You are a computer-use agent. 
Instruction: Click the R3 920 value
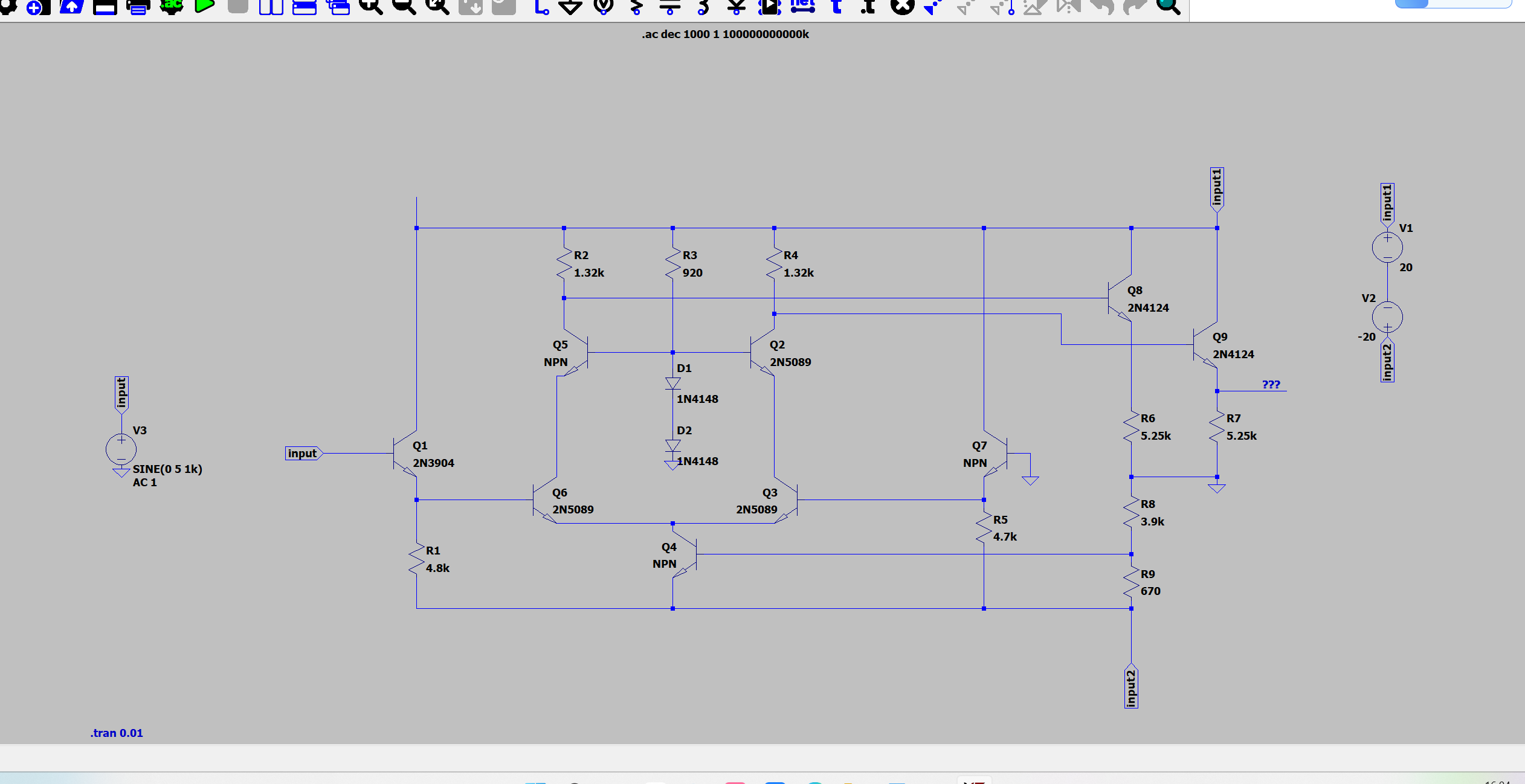point(692,272)
